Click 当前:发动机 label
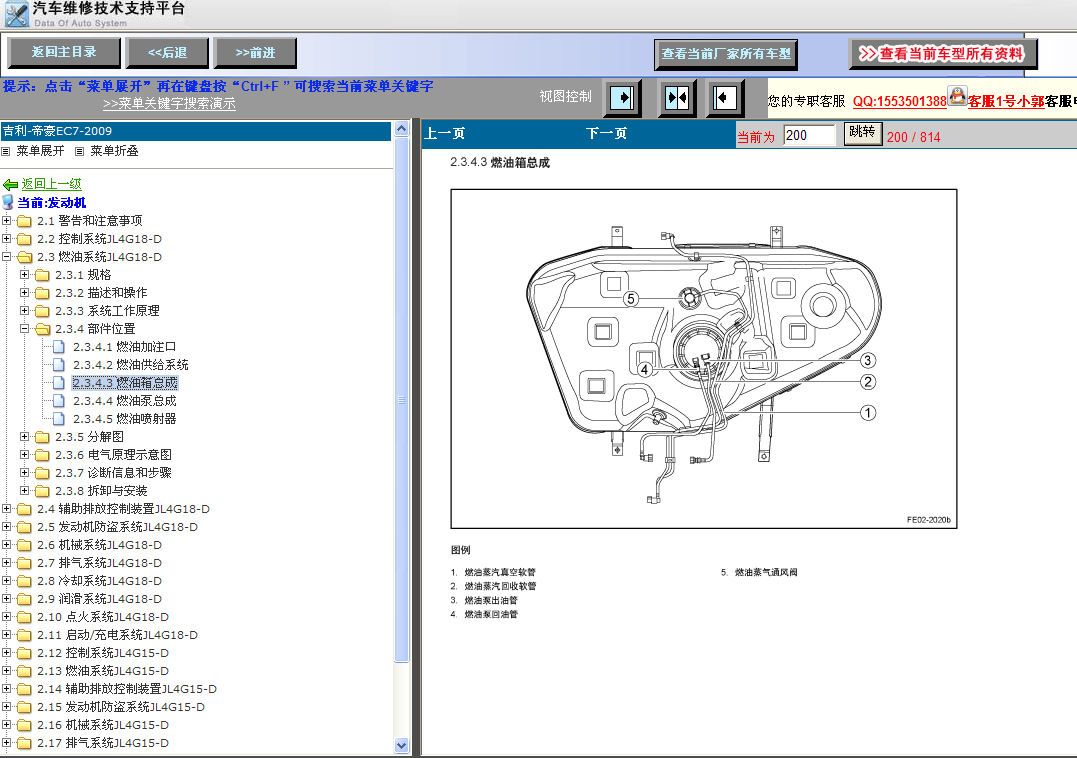 tap(52, 203)
